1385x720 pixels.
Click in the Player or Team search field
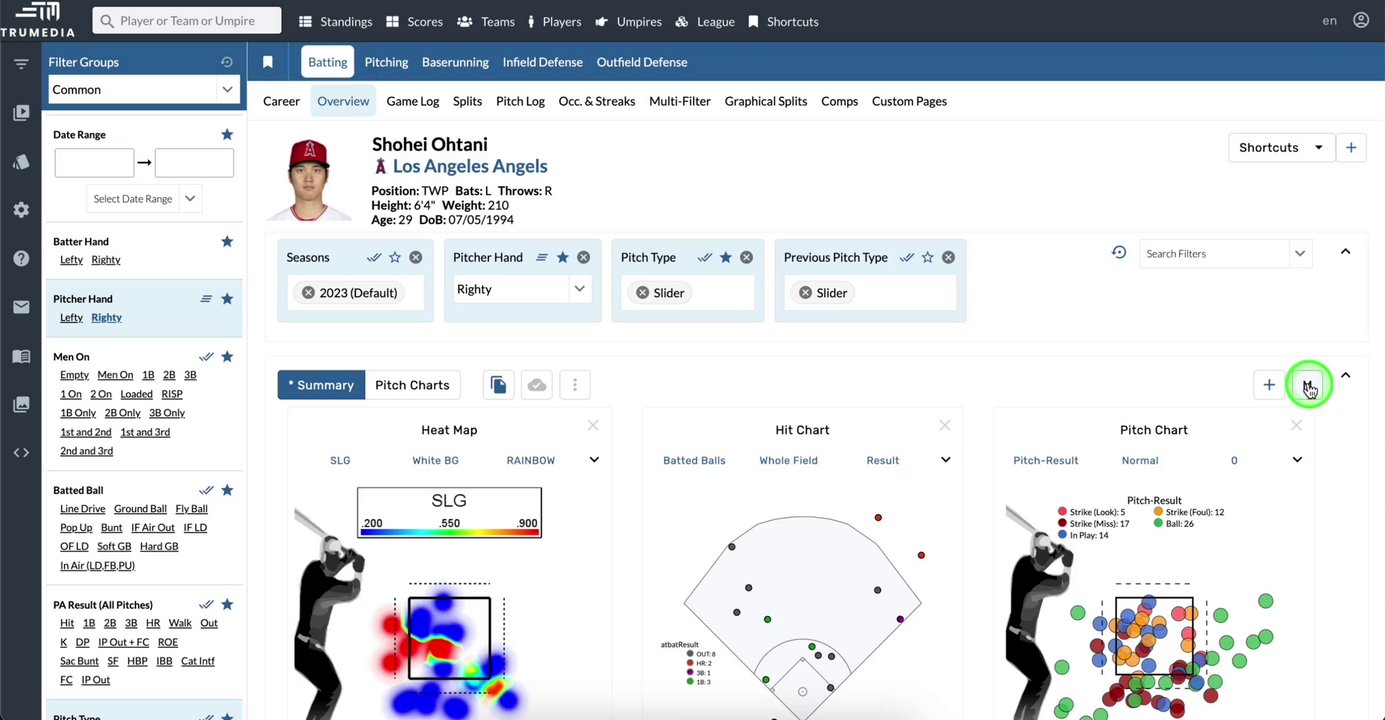pyautogui.click(x=187, y=21)
